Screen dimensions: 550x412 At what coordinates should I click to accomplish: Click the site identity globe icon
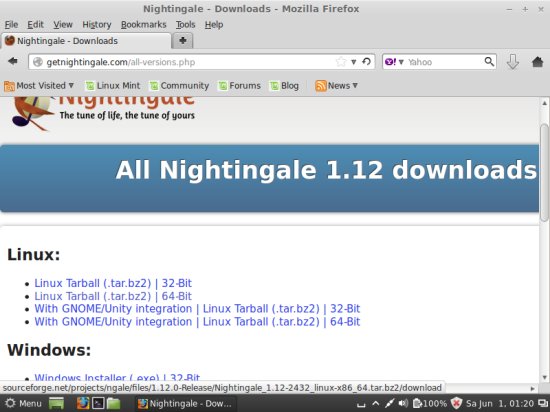click(x=38, y=62)
